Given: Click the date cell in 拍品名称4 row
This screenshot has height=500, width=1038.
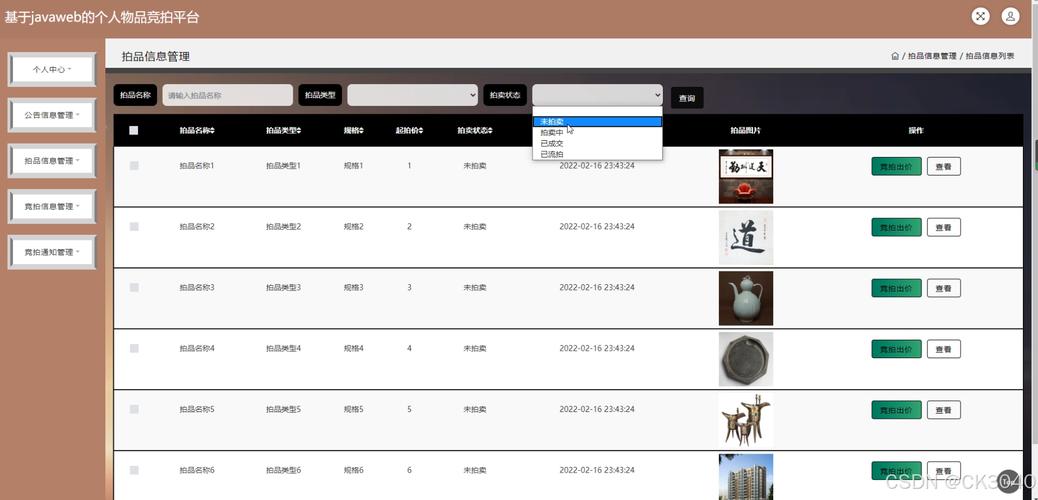Looking at the screenshot, I should pos(596,348).
